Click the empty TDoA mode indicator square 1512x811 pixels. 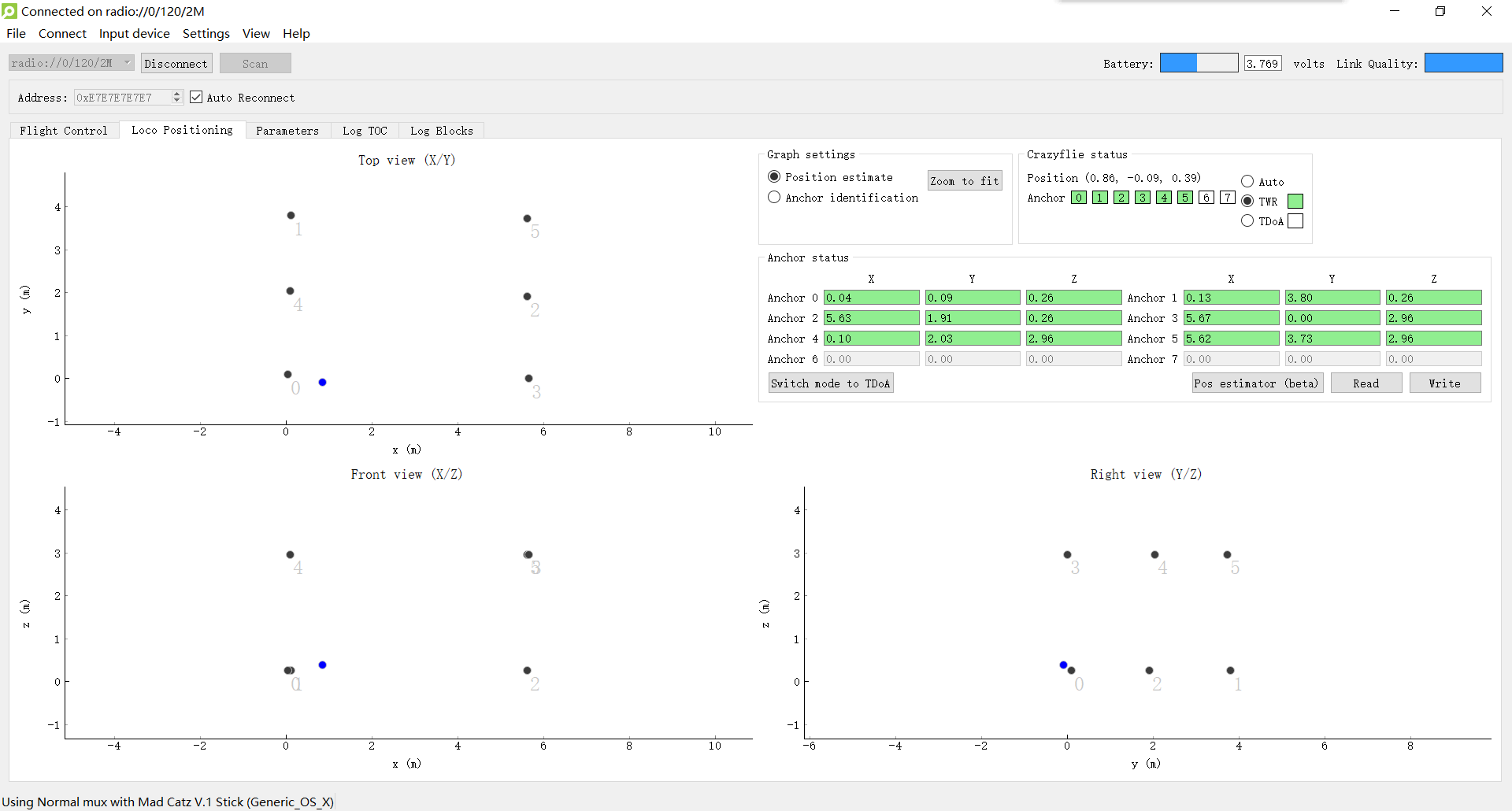1295,221
